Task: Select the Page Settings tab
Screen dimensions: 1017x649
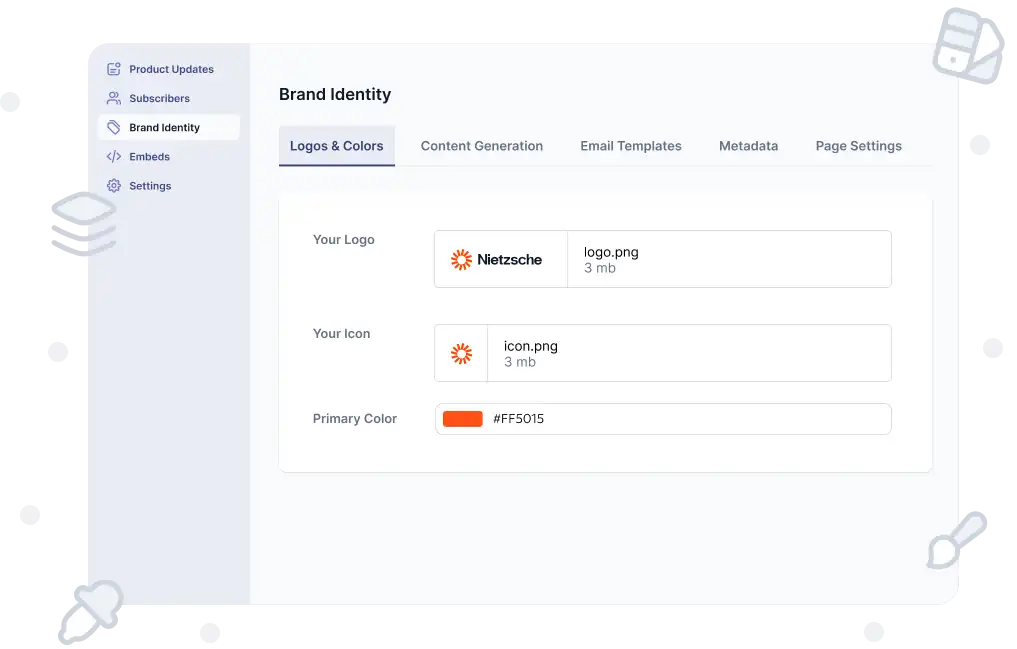Action: point(858,146)
